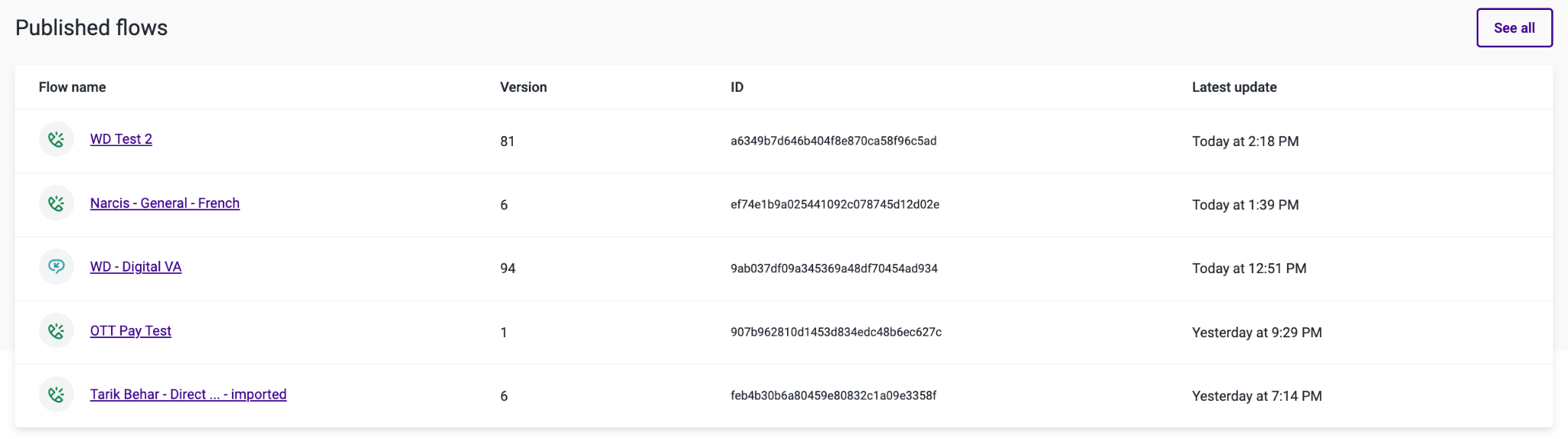1568x439 pixels.
Task: Click the Version column header
Action: pyautogui.click(x=524, y=87)
